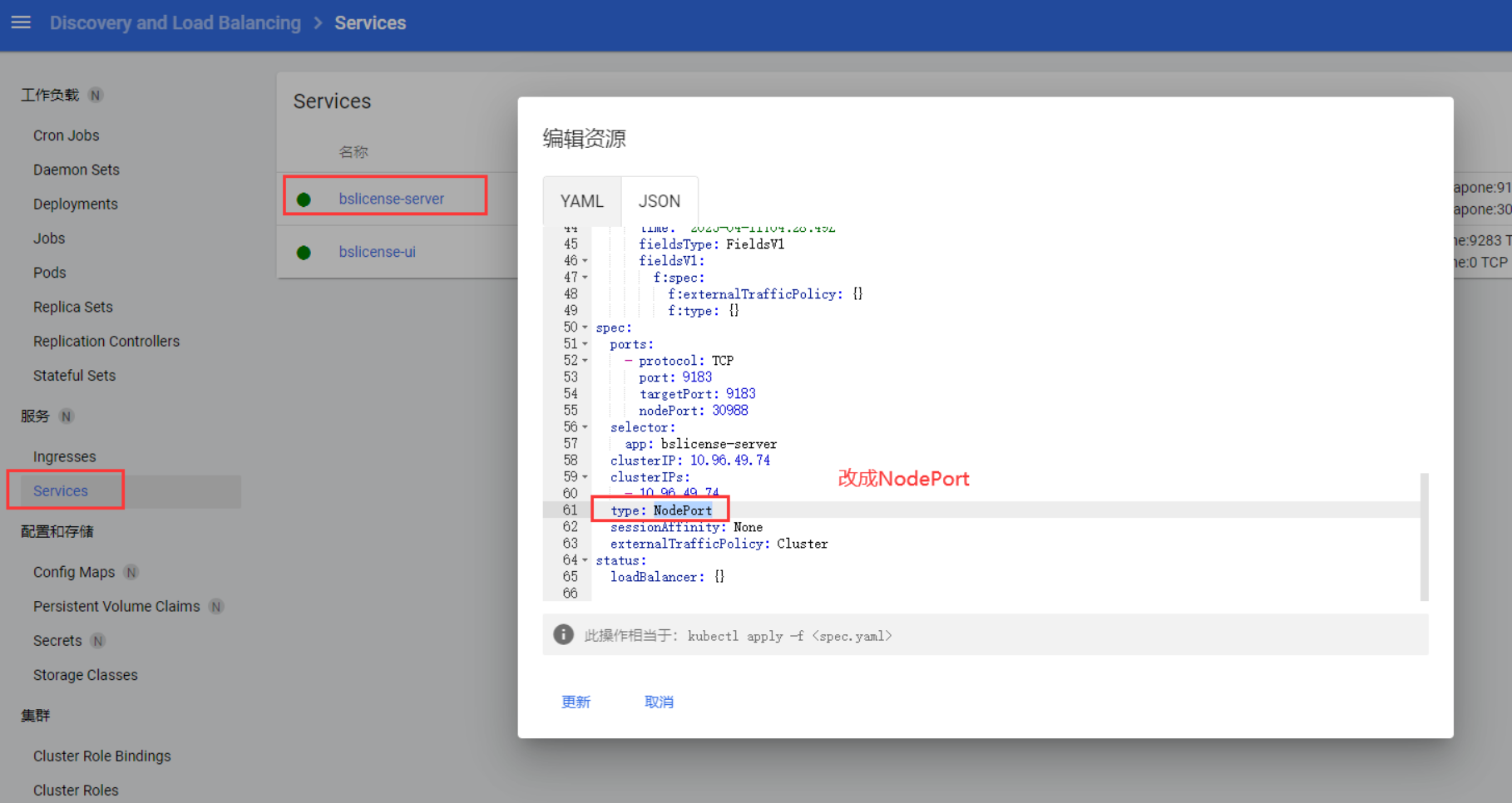The height and width of the screenshot is (803, 1512).
Task: Open Cron Jobs in sidebar
Action: tap(66, 135)
